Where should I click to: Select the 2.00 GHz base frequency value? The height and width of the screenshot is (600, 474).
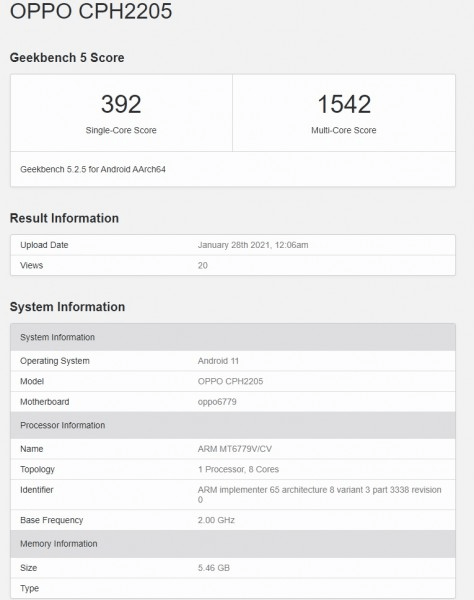tap(216, 520)
